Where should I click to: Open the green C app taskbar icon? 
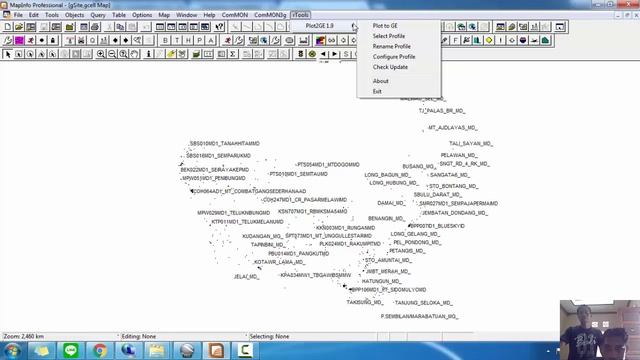point(245,351)
